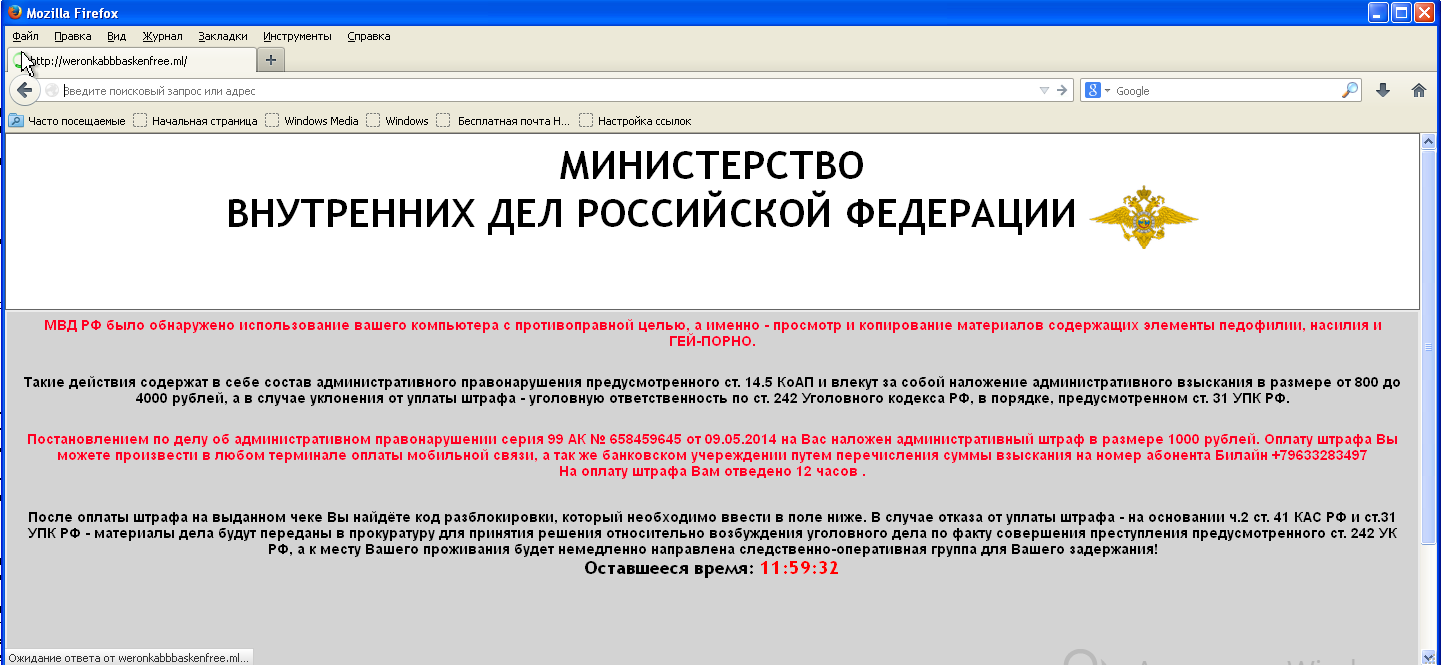
Task: Open Начальная страница bookmark
Action: [195, 121]
